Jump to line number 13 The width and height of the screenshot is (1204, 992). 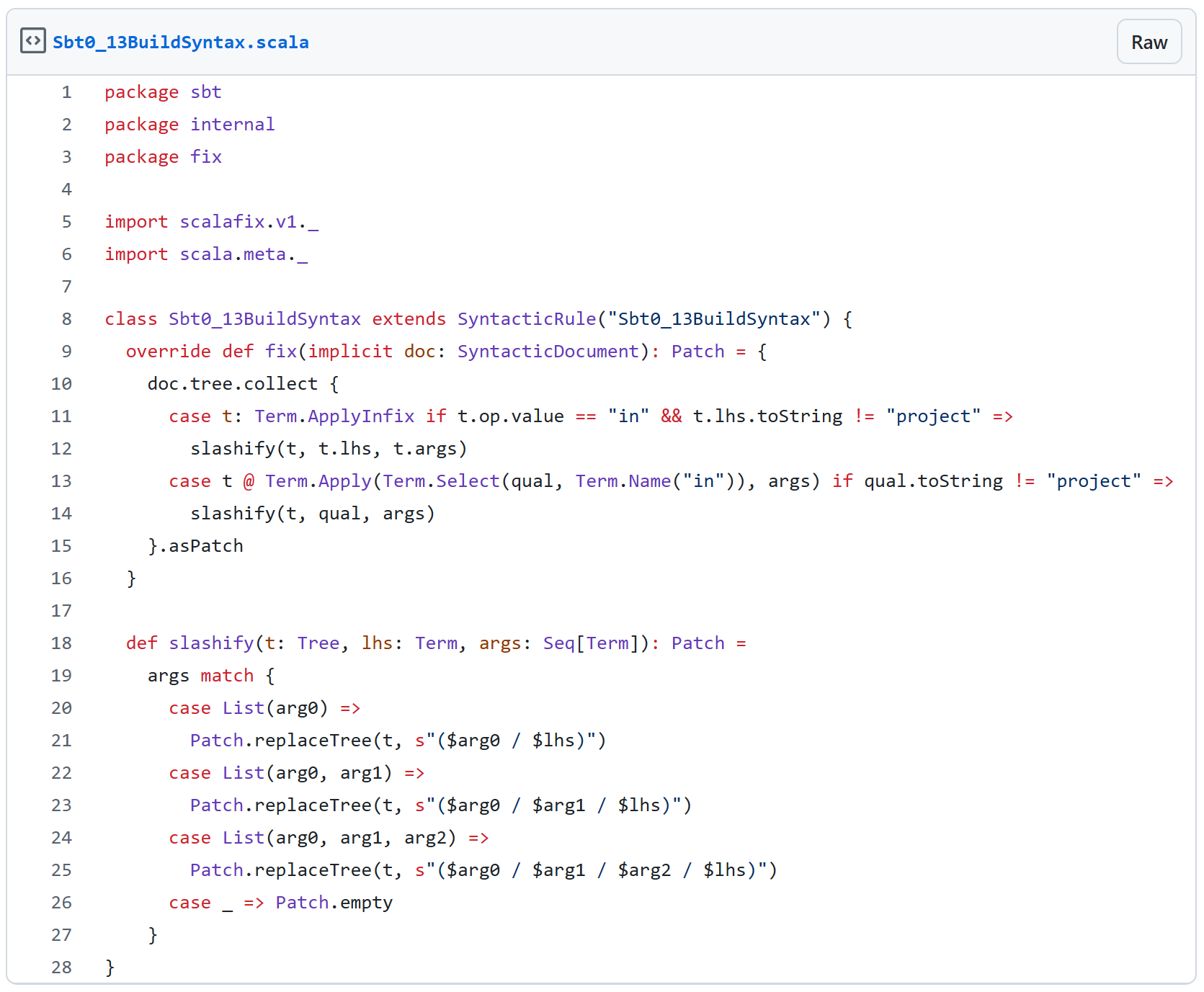(62, 481)
